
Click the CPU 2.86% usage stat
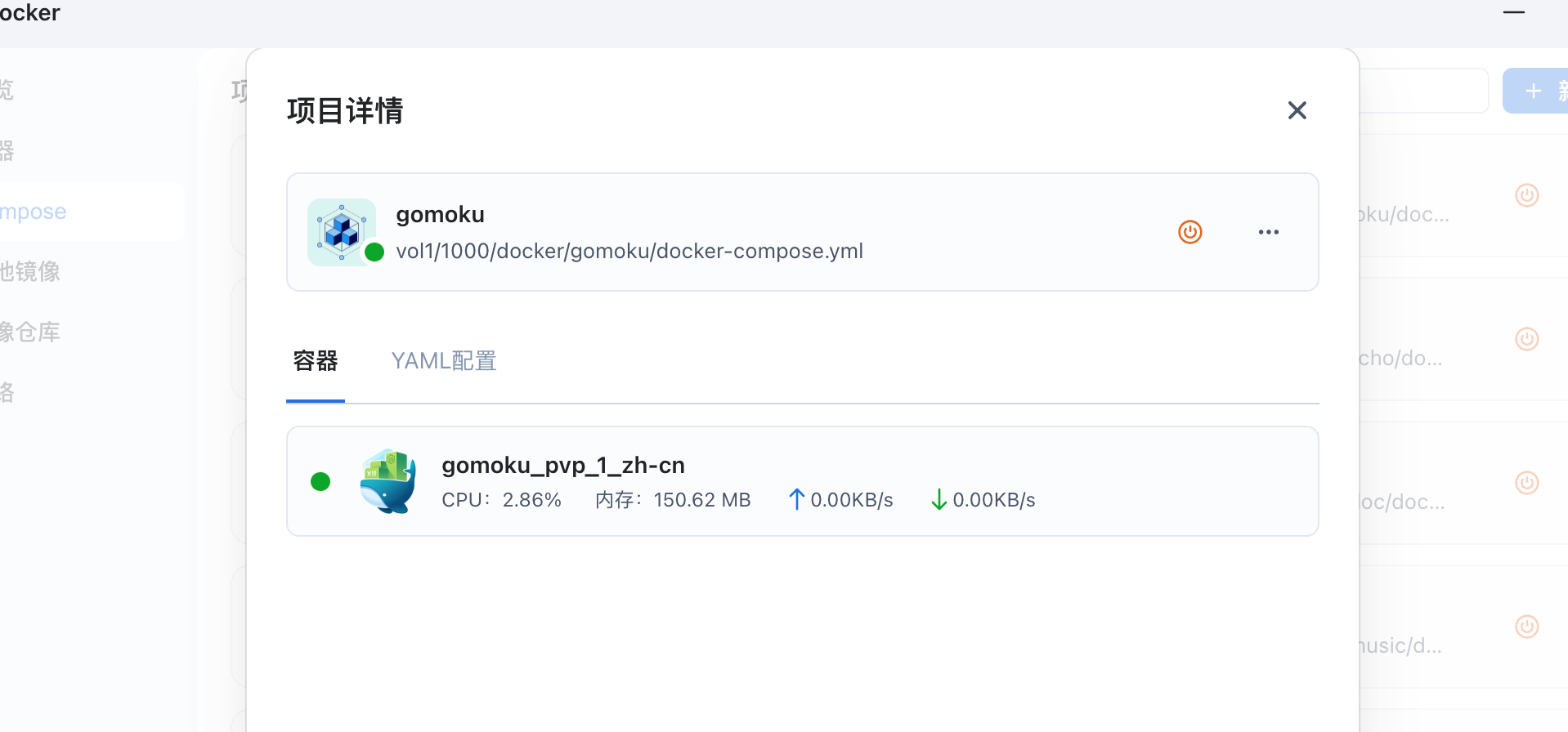tap(501, 500)
